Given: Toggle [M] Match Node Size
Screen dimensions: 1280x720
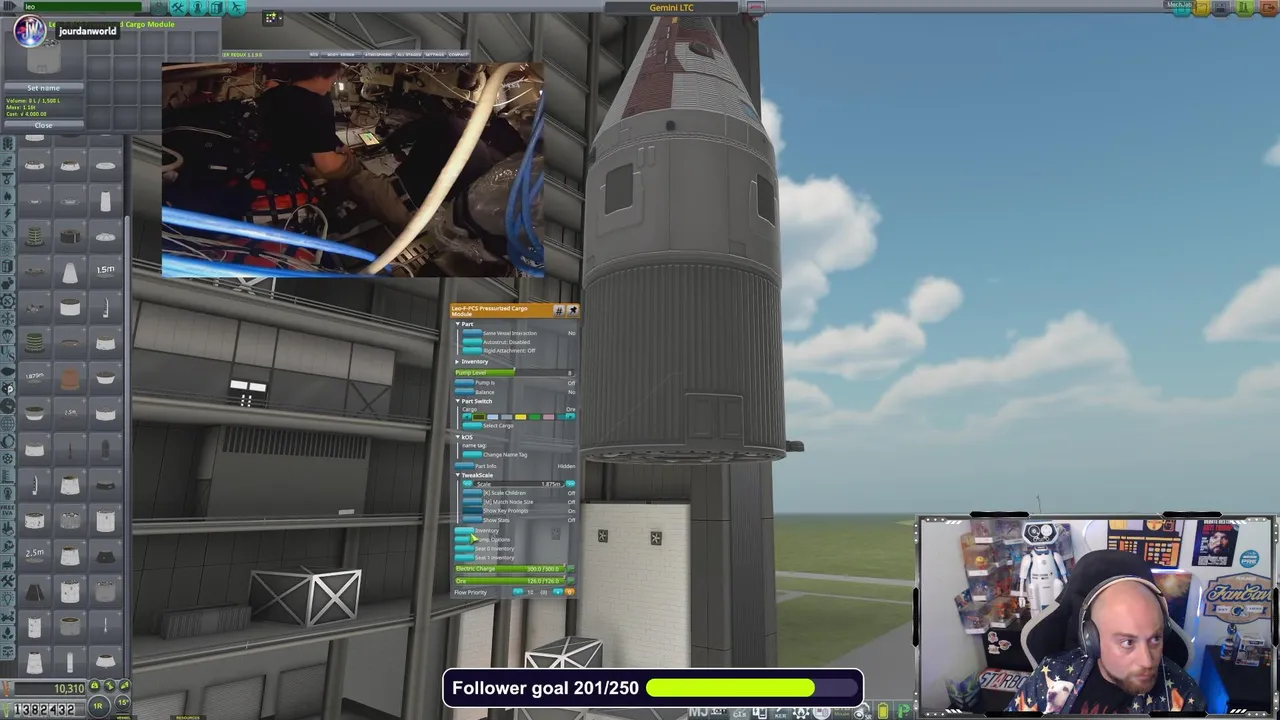Looking at the screenshot, I should (x=472, y=502).
